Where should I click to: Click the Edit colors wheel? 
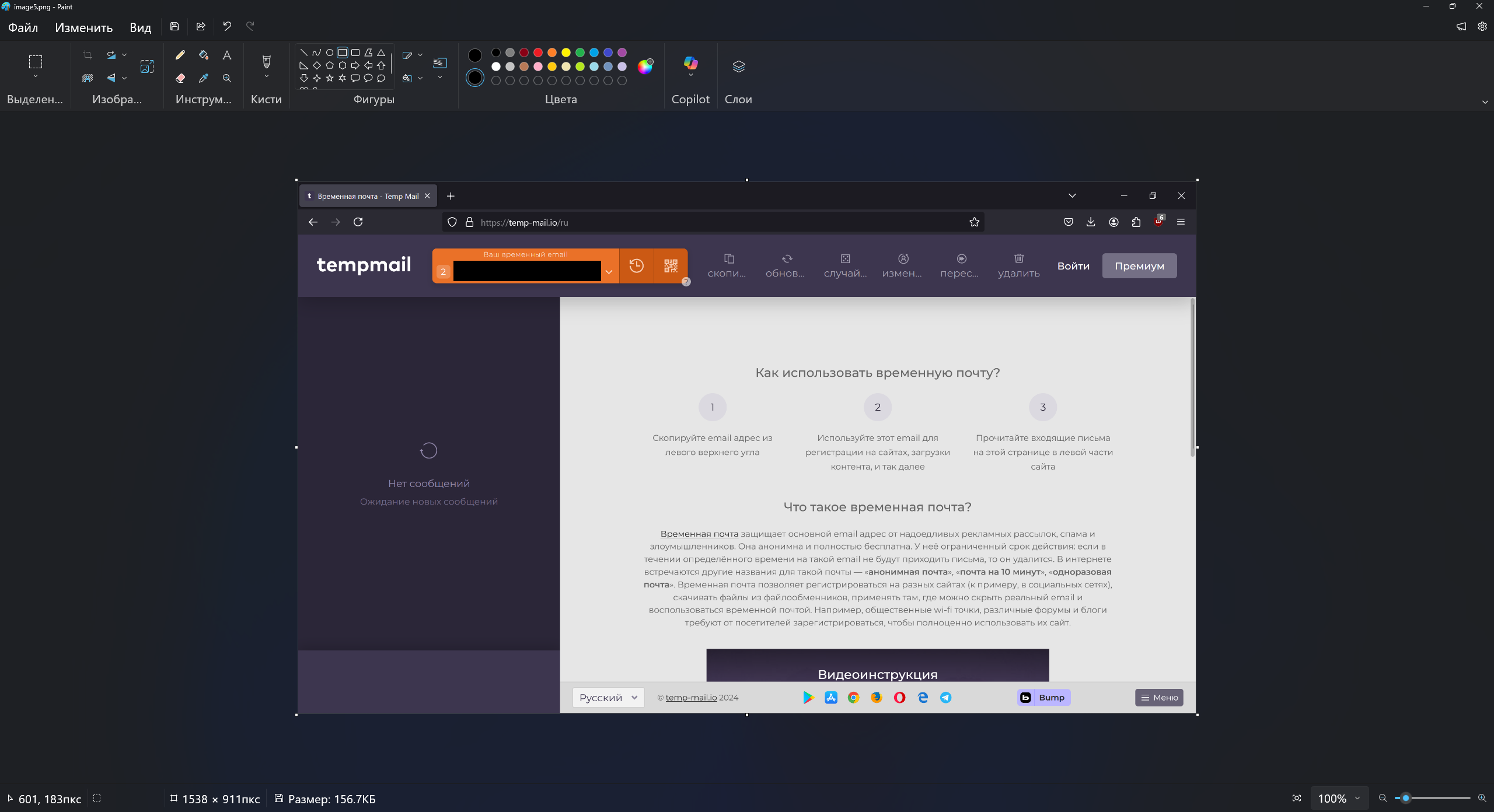645,66
